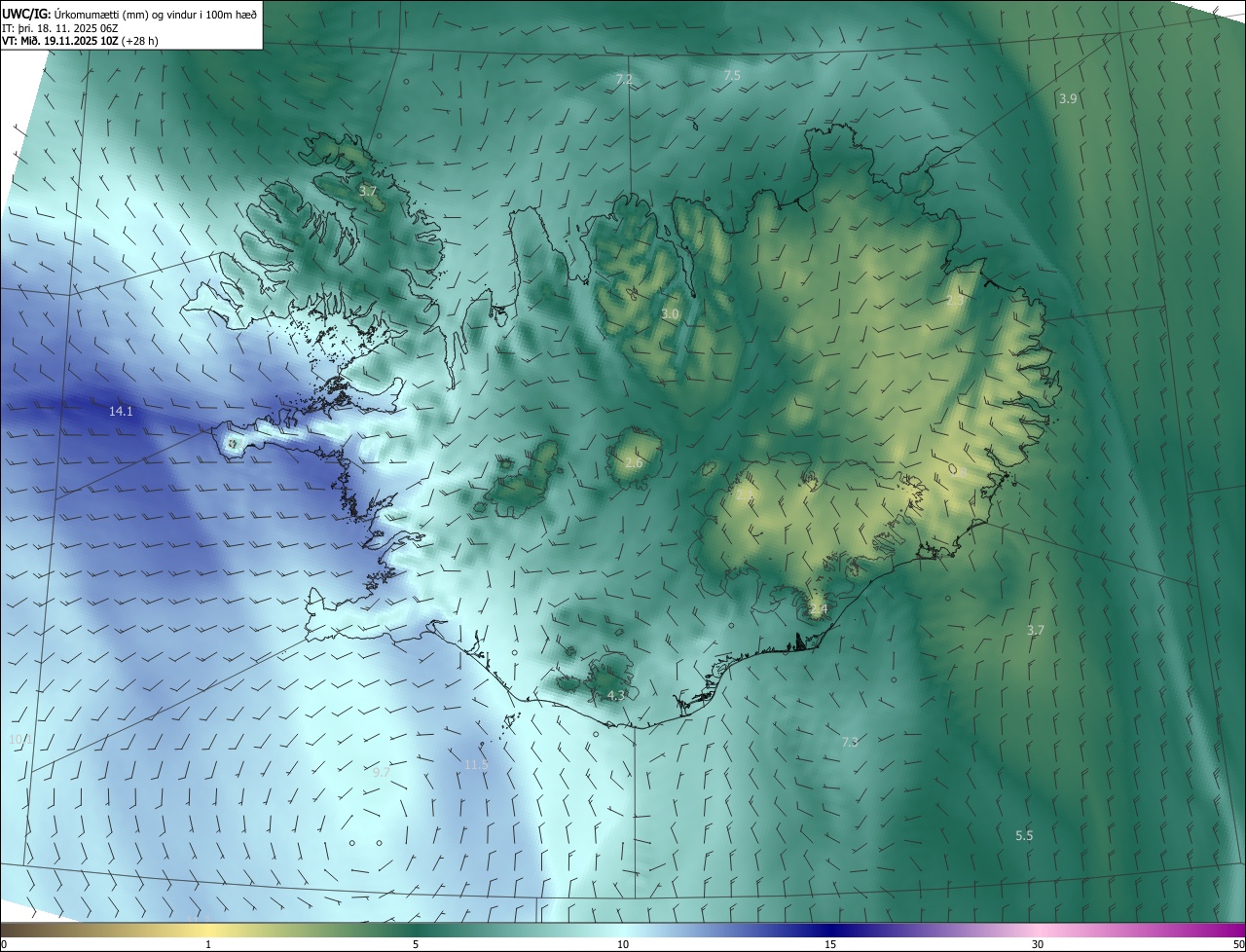Screen dimensions: 1246x952
Task: Click the 4.3 value label
Action: pyautogui.click(x=615, y=695)
